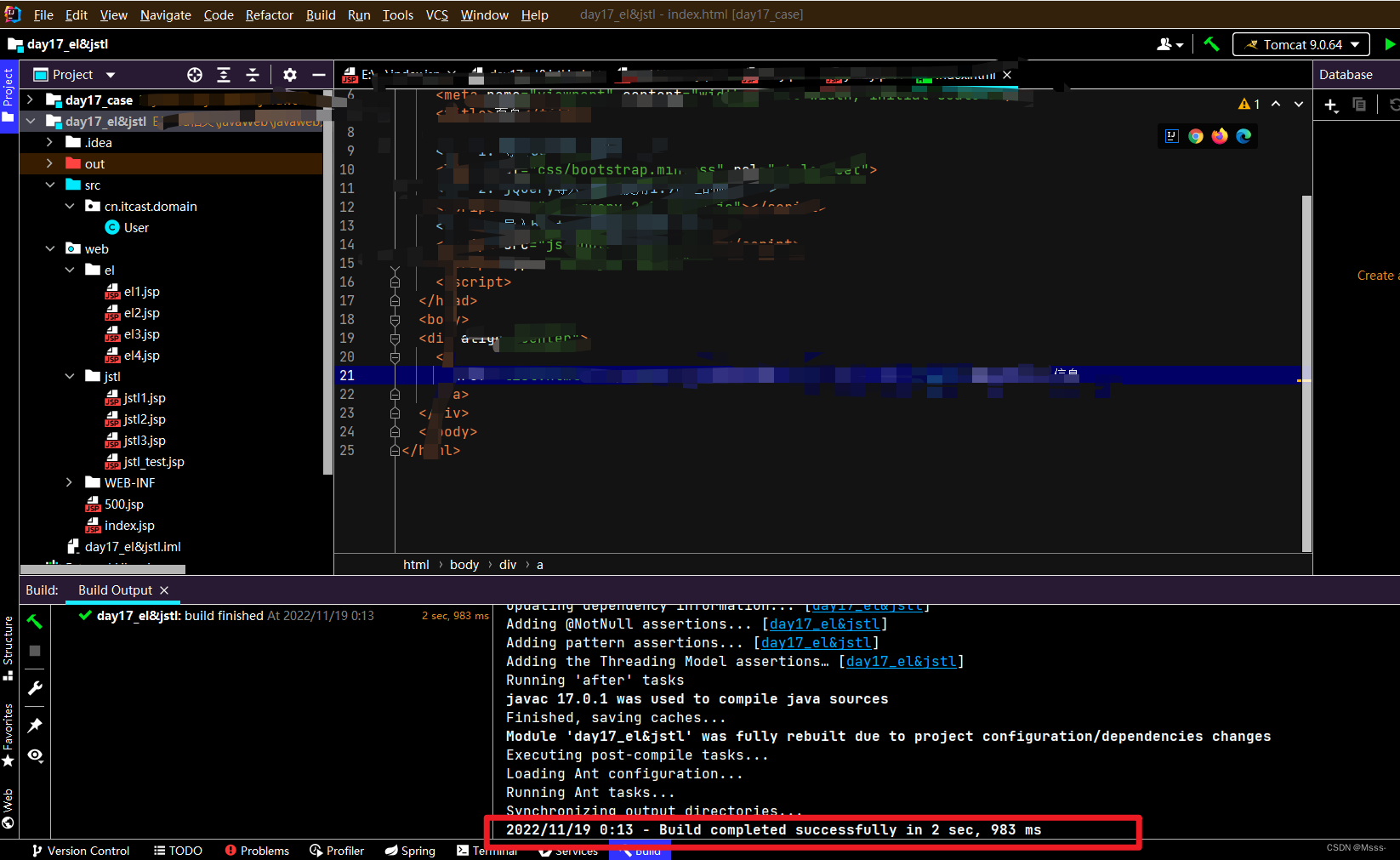Collapse the el folder
This screenshot has height=860, width=1400.
point(70,270)
